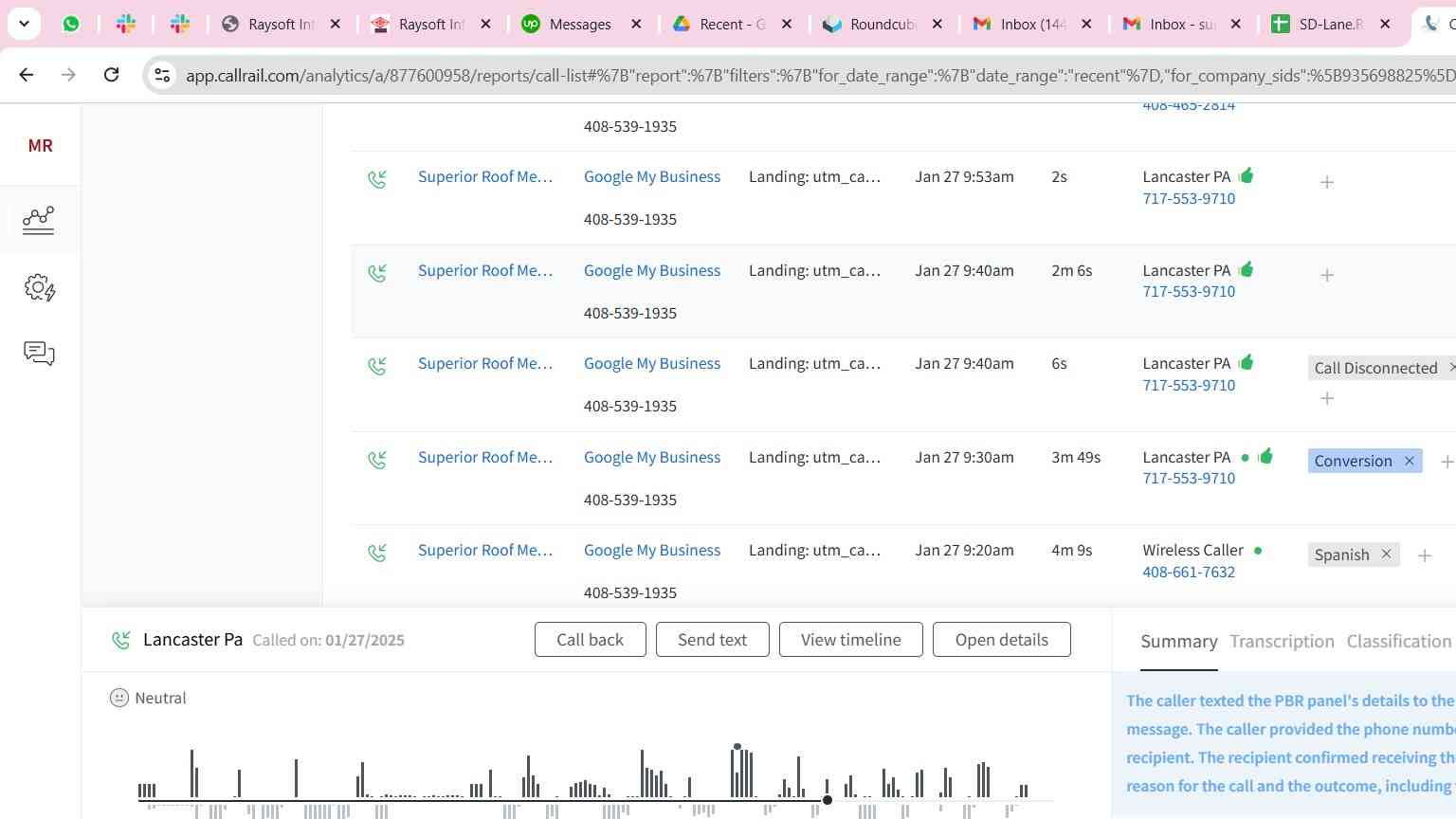The image size is (1456, 819).
Task: Add a tag next to Spanish tag
Action: [1425, 555]
